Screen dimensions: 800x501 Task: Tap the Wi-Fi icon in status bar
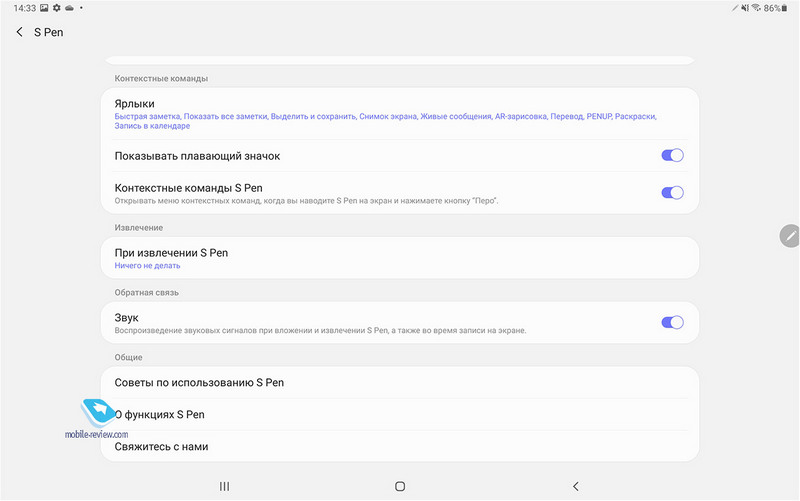pos(758,8)
